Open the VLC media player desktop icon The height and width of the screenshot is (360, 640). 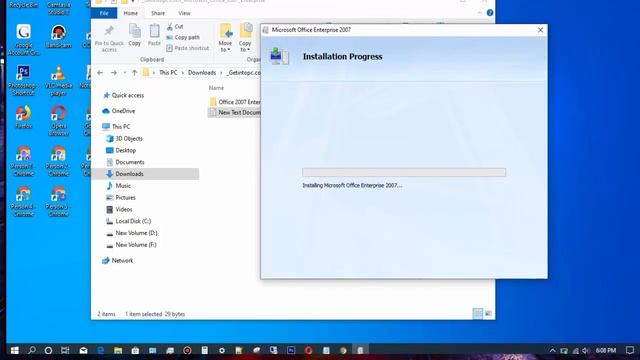click(58, 81)
